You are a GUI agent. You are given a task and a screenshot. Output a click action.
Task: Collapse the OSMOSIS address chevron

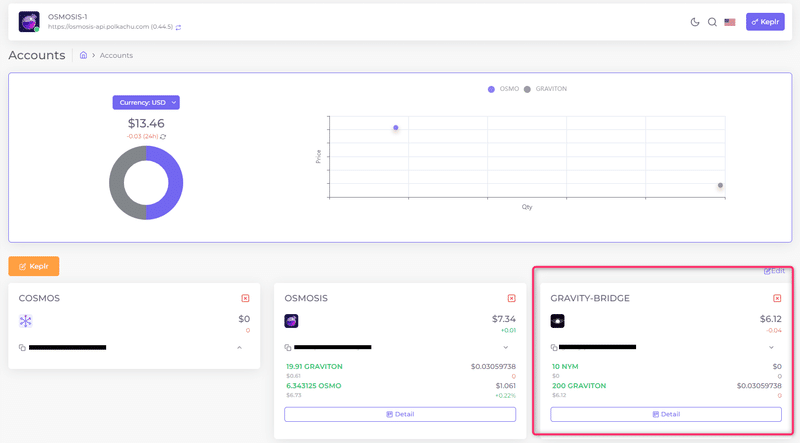[x=506, y=348]
